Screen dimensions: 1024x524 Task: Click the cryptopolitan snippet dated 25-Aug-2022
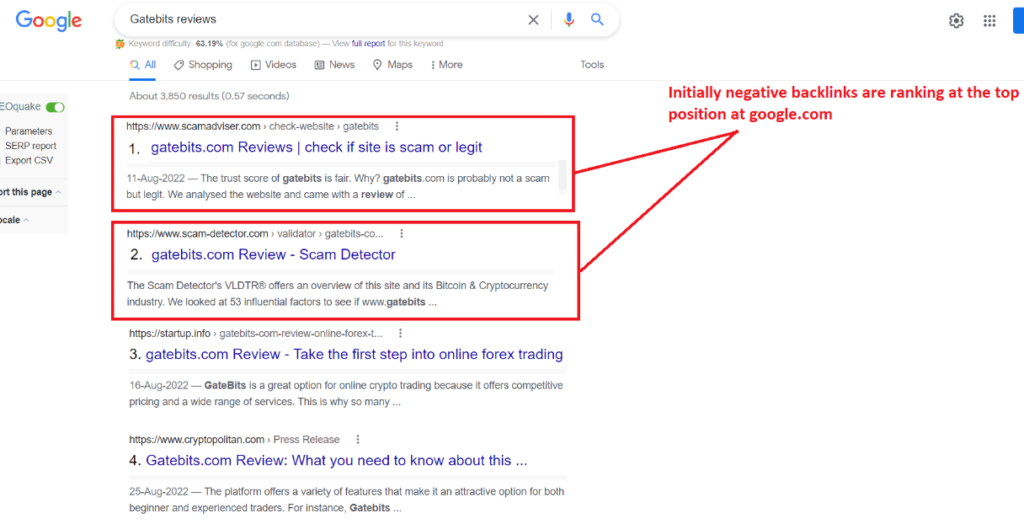(347, 500)
